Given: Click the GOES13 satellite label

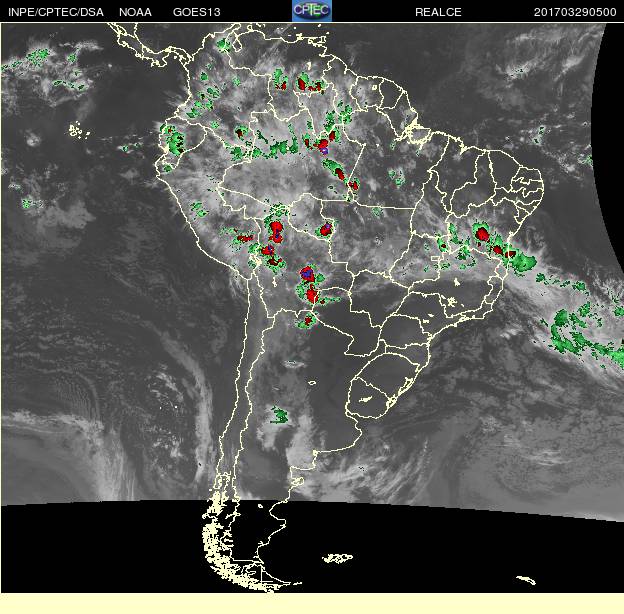Looking at the screenshot, I should point(197,12).
